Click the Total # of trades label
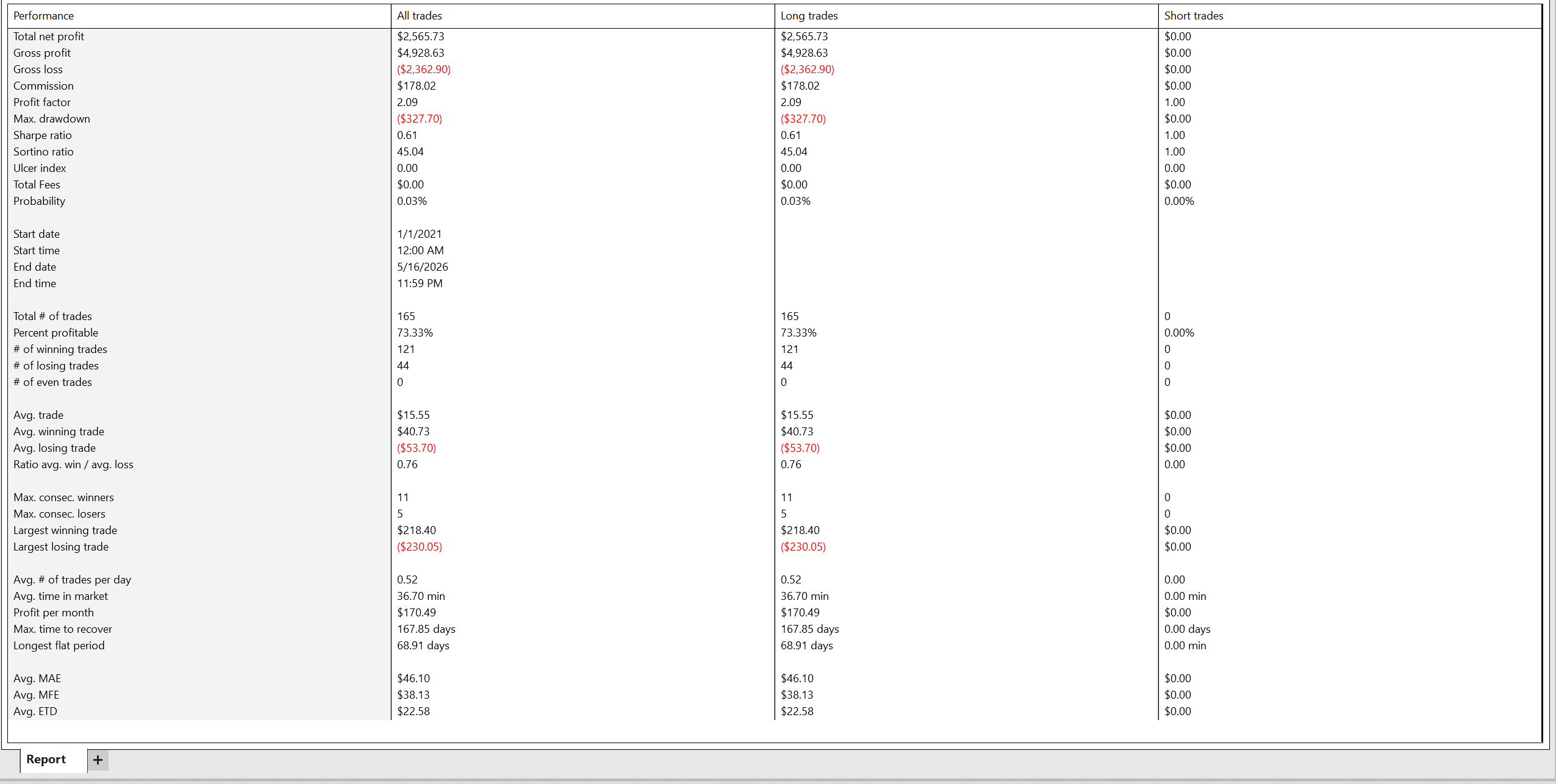 coord(52,316)
